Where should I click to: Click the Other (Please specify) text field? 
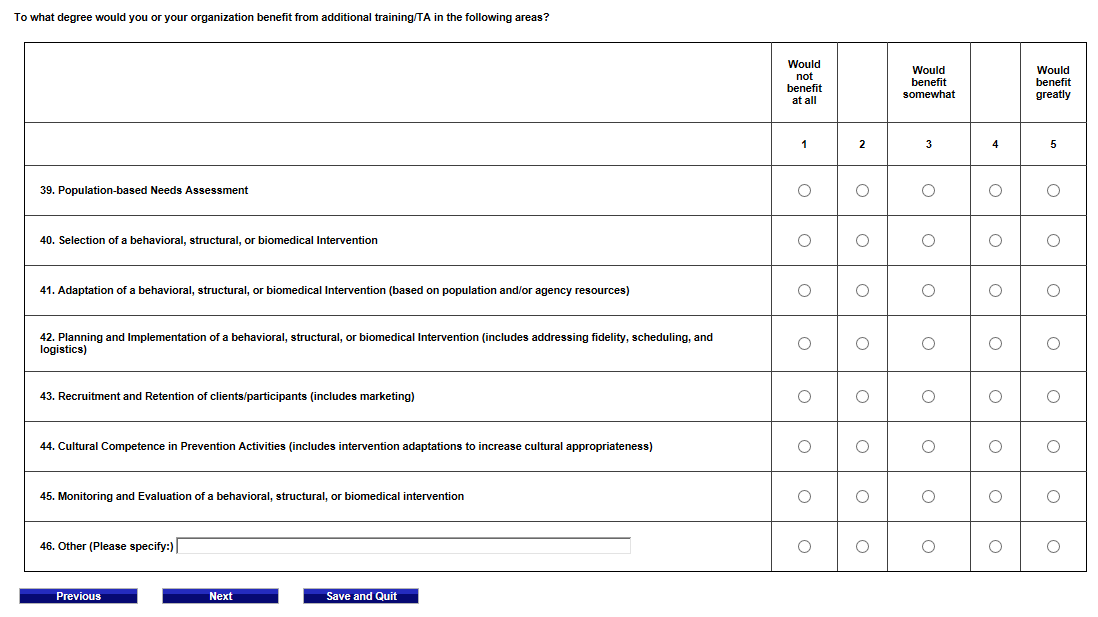tap(403, 546)
